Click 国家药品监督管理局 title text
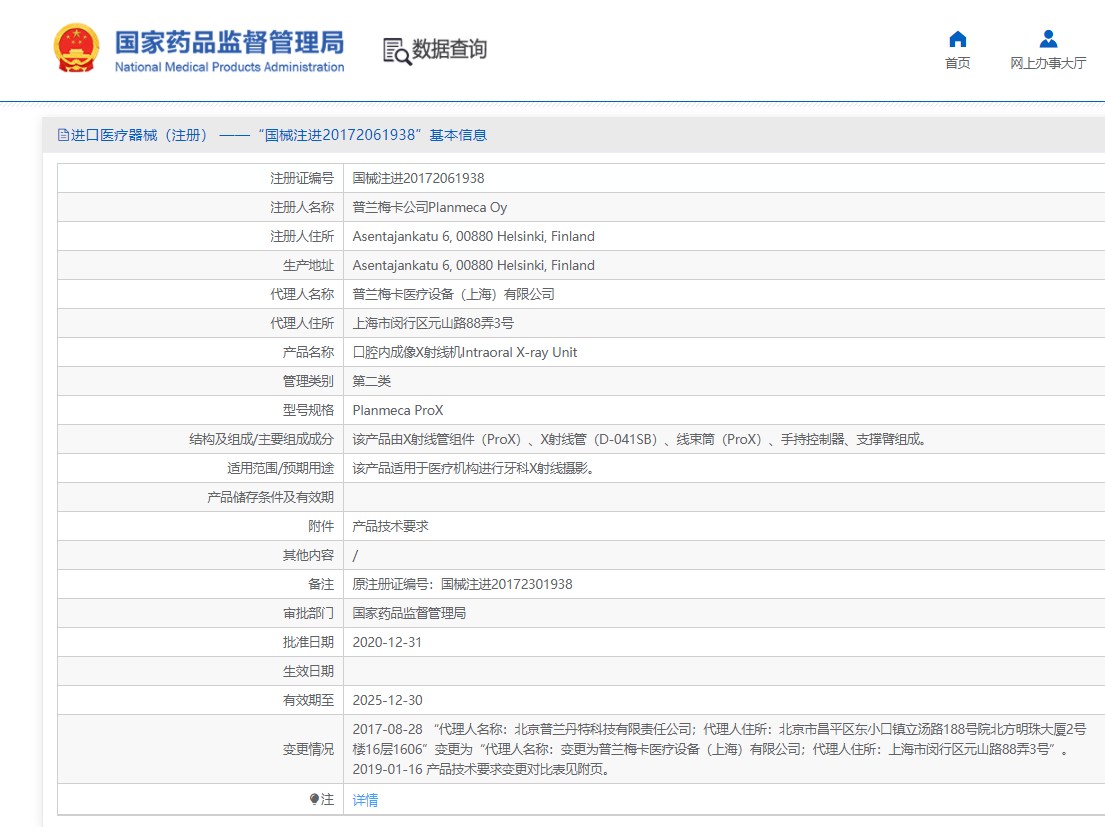1105x827 pixels. 230,42
